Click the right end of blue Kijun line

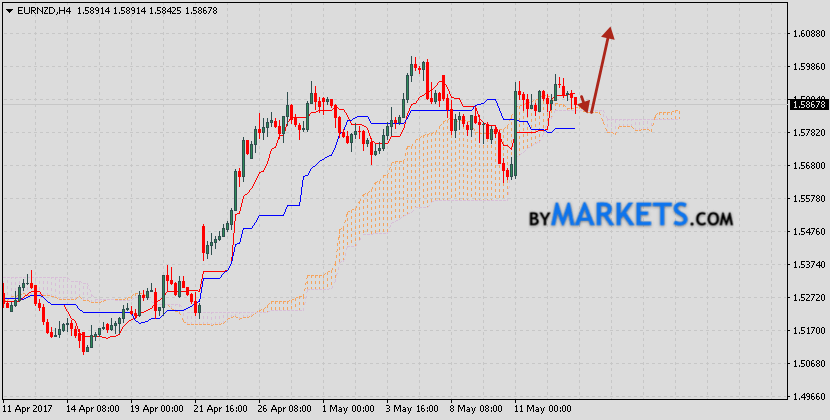pyautogui.click(x=573, y=128)
